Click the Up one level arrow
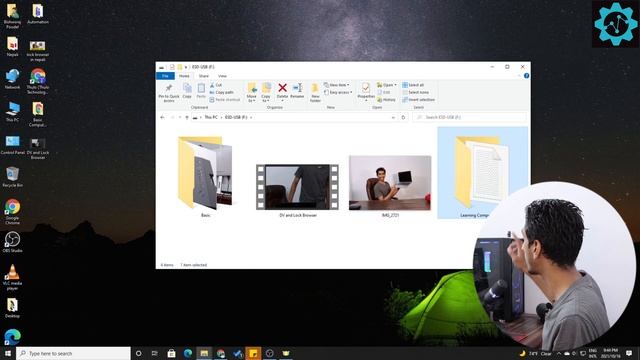Image resolution: width=640 pixels, height=360 pixels. (187, 117)
